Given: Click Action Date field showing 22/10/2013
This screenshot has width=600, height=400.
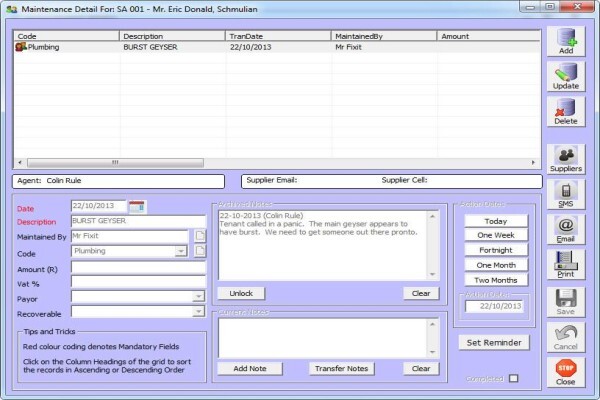Looking at the screenshot, I should (x=494, y=306).
